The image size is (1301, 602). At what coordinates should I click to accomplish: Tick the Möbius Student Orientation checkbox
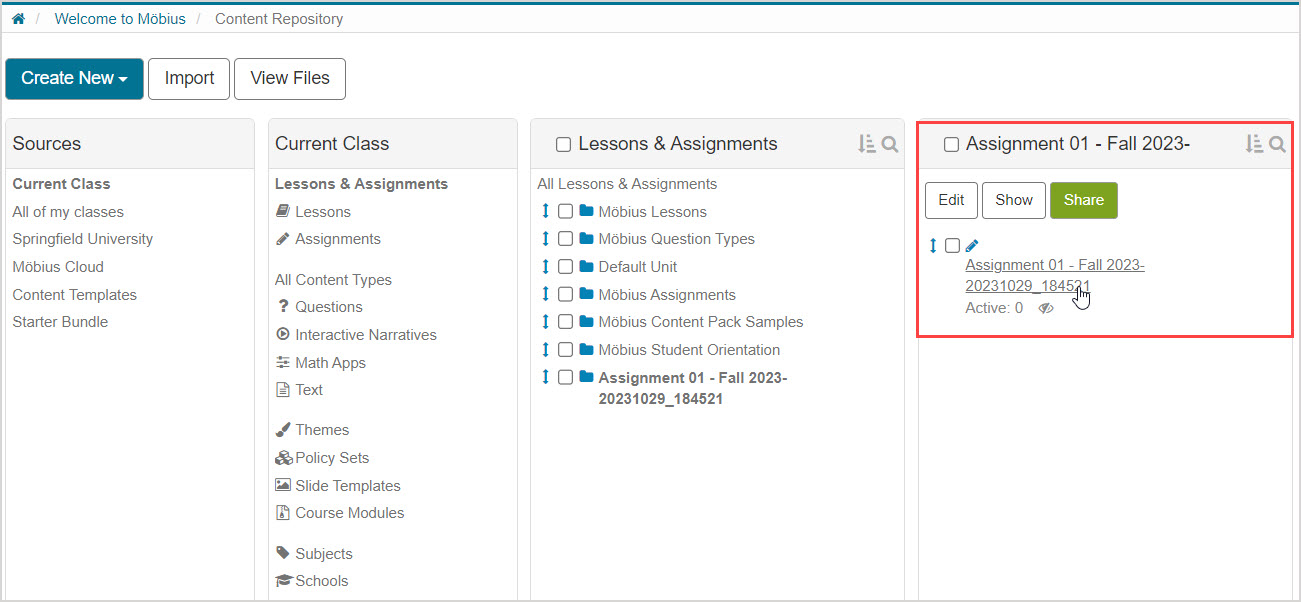tap(566, 350)
